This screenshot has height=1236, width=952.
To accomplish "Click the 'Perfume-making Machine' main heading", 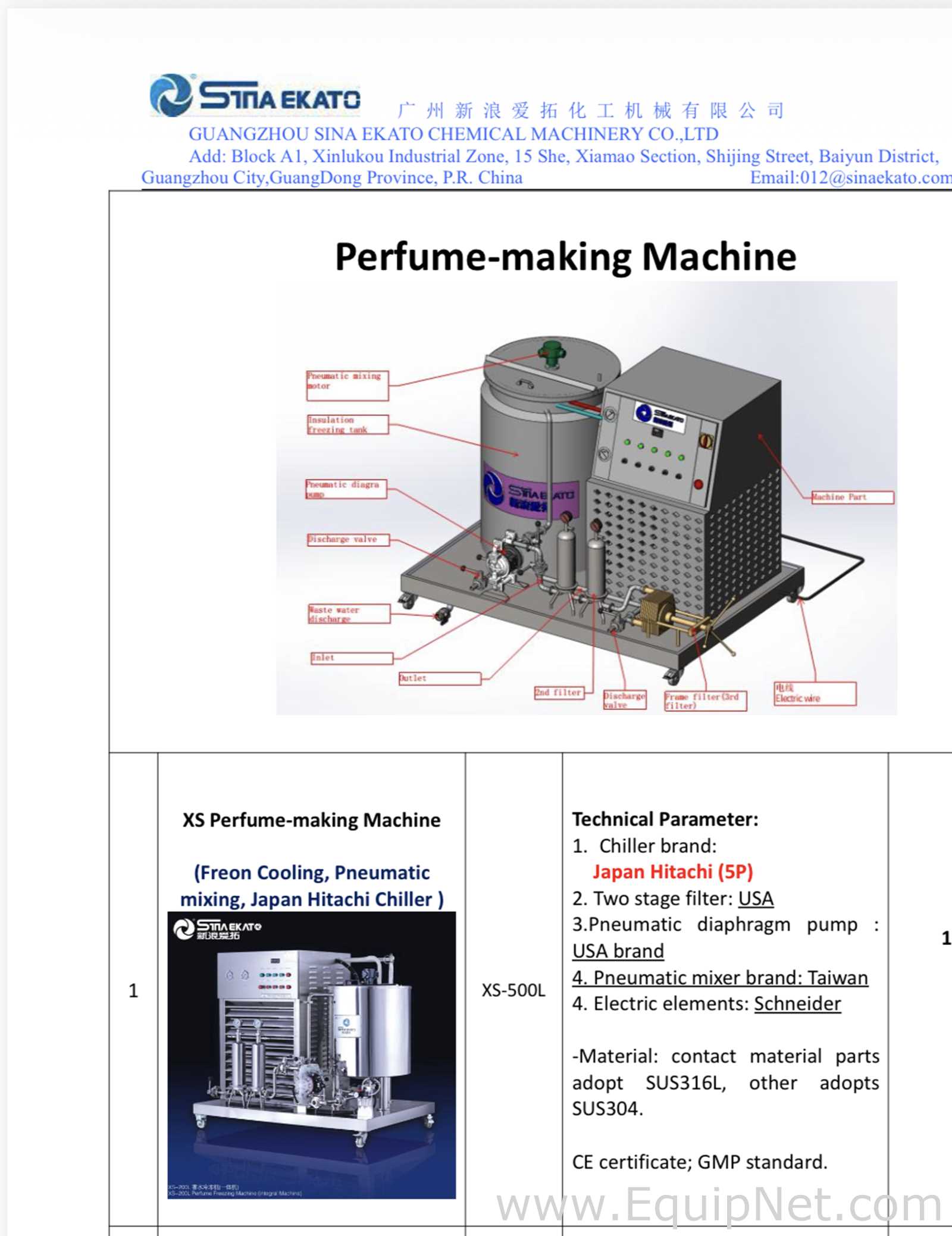I will click(566, 256).
